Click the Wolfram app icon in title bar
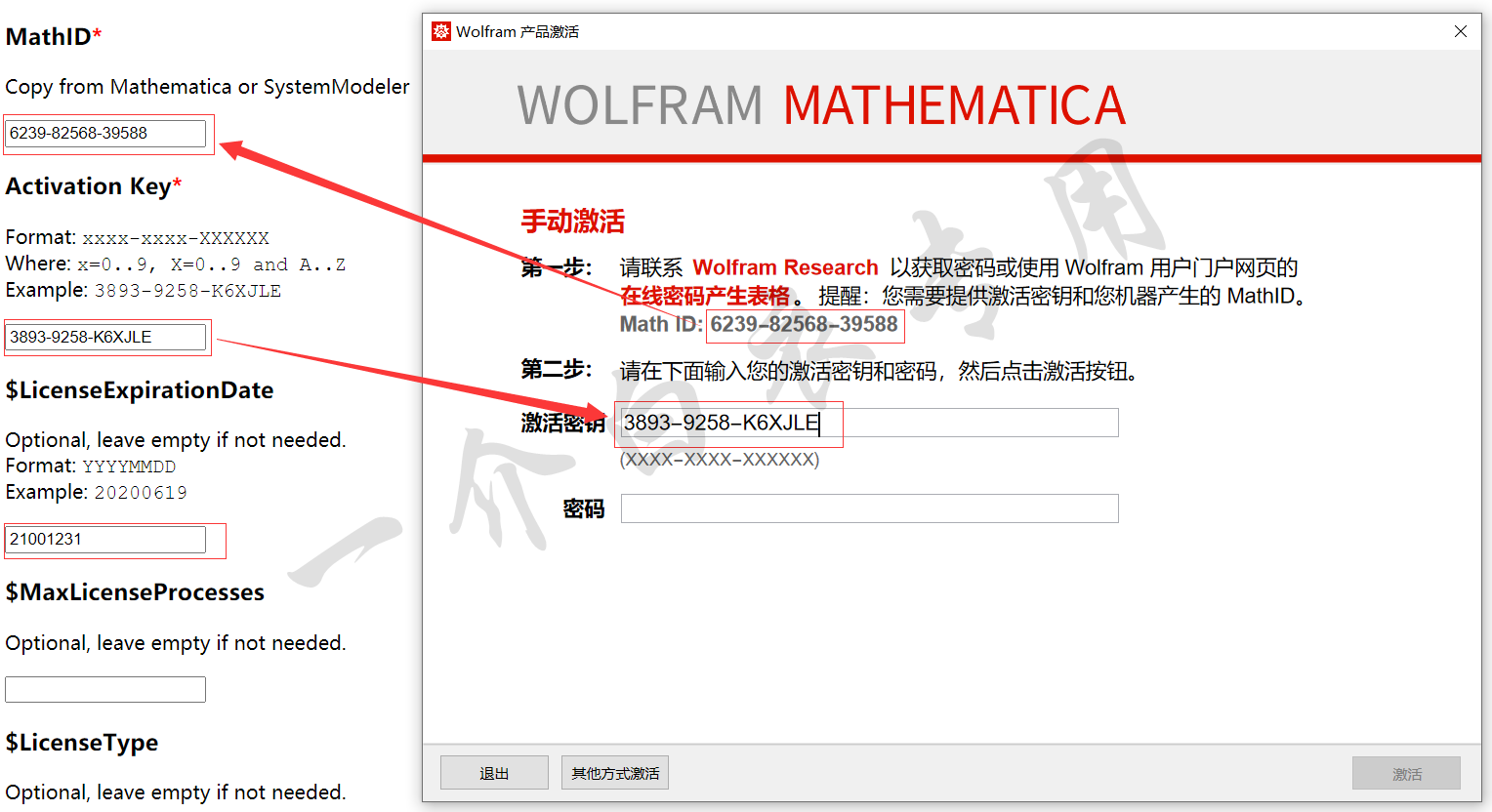Image resolution: width=1492 pixels, height=812 pixels. [x=441, y=31]
